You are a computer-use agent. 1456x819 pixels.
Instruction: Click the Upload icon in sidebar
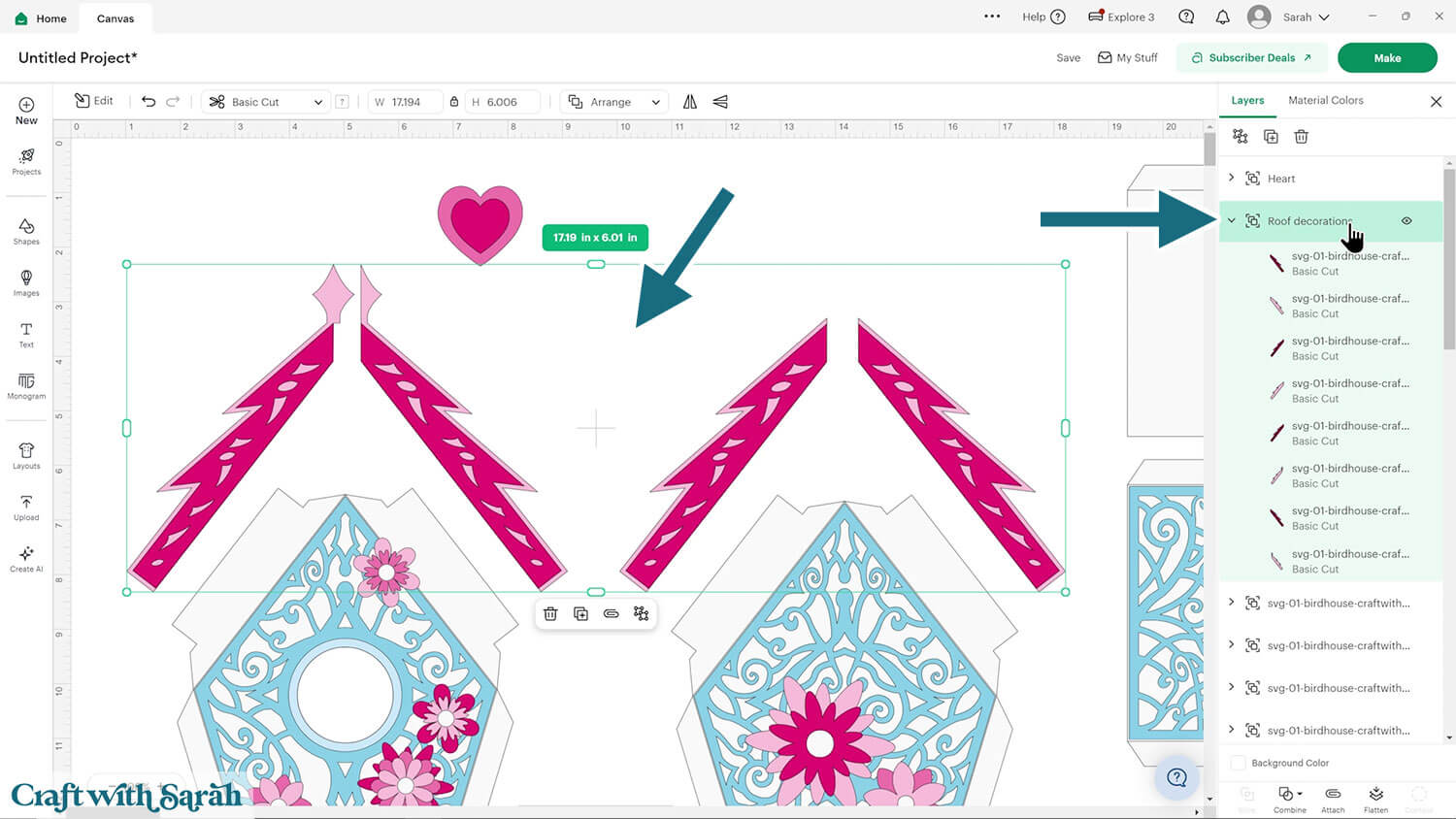[26, 508]
